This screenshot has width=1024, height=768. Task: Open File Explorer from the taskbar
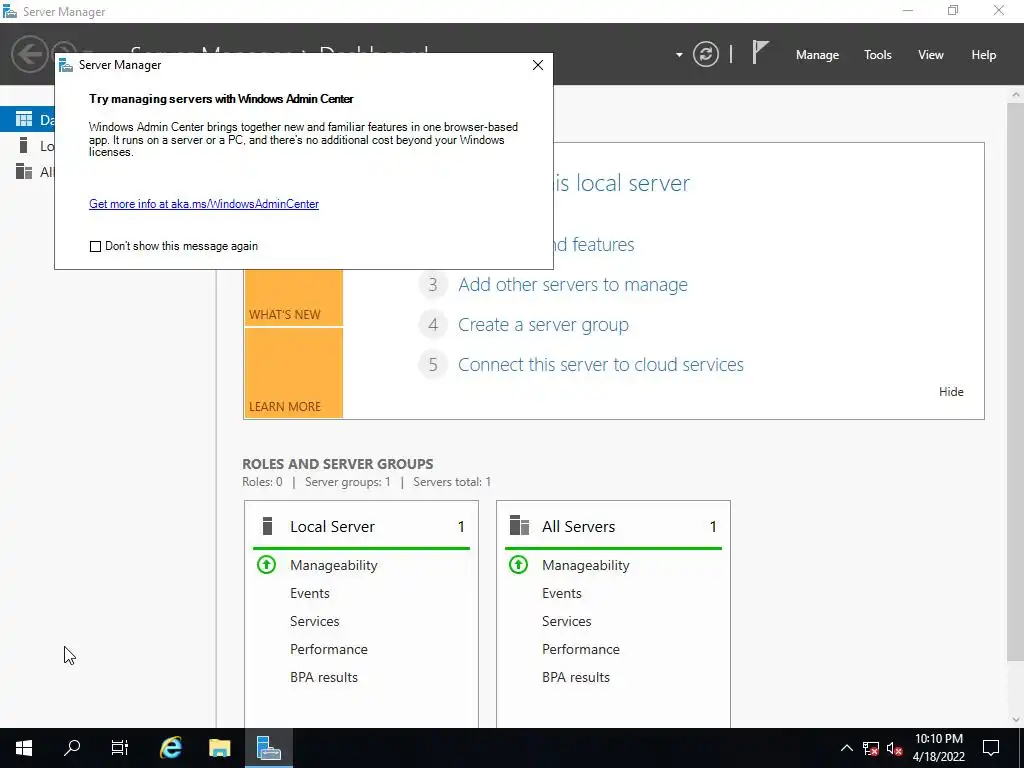pyautogui.click(x=219, y=748)
